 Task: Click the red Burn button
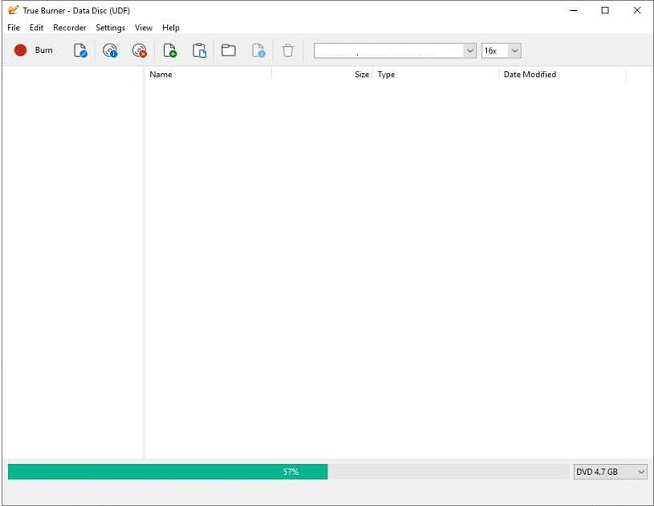[x=33, y=50]
